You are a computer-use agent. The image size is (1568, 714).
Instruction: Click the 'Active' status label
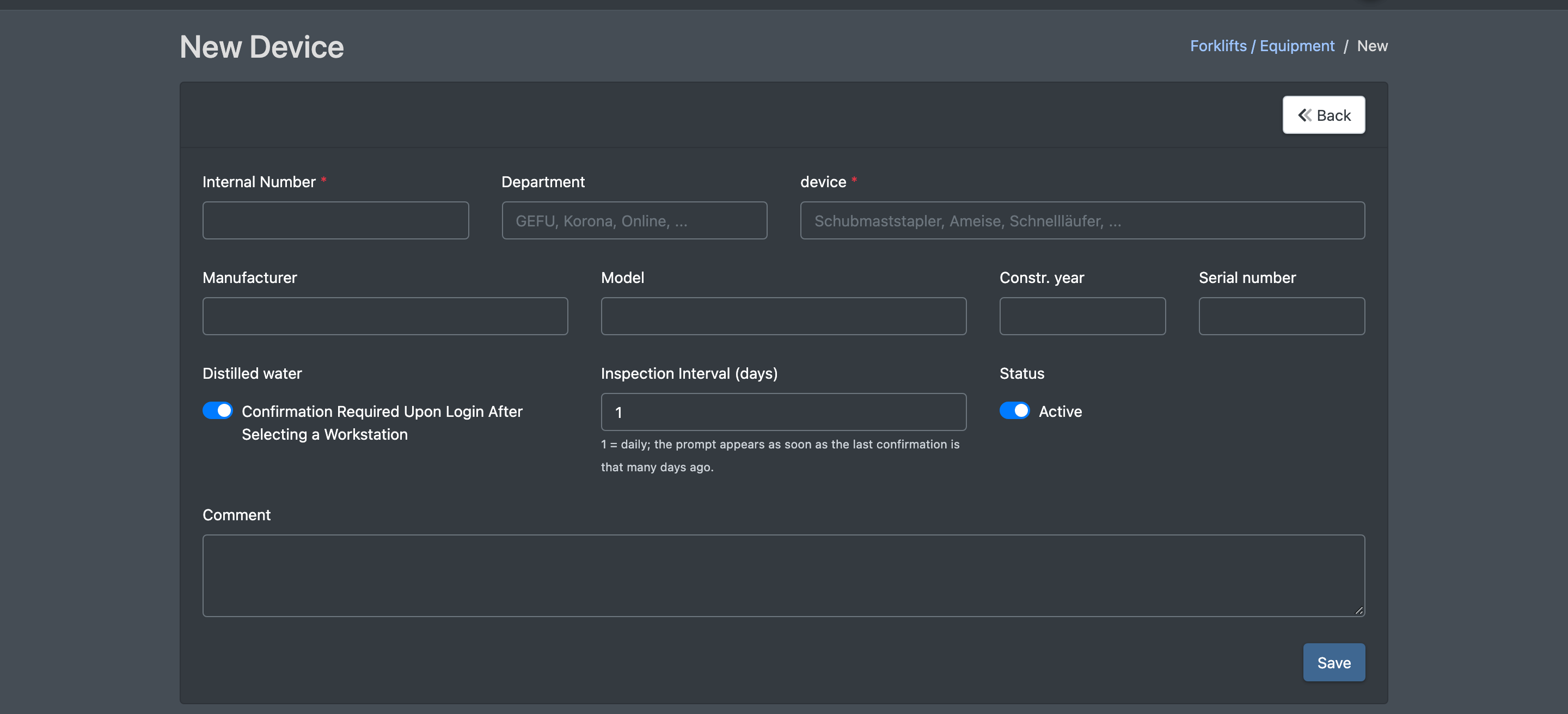[x=1059, y=411]
